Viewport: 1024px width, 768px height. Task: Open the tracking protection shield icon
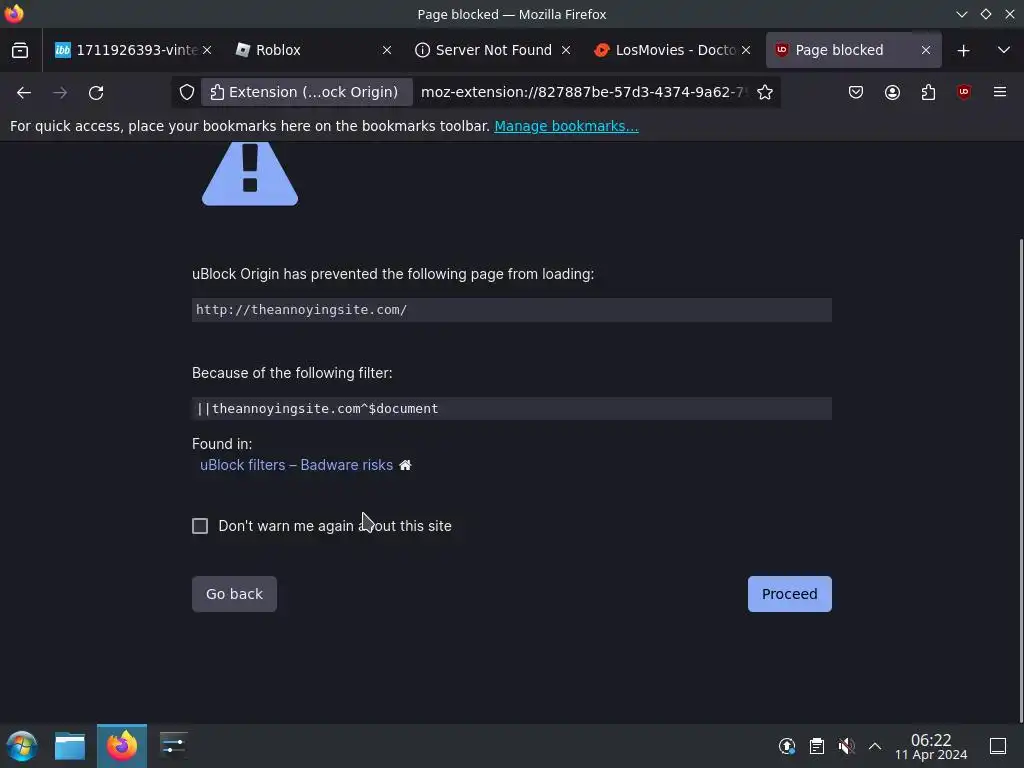[x=187, y=92]
